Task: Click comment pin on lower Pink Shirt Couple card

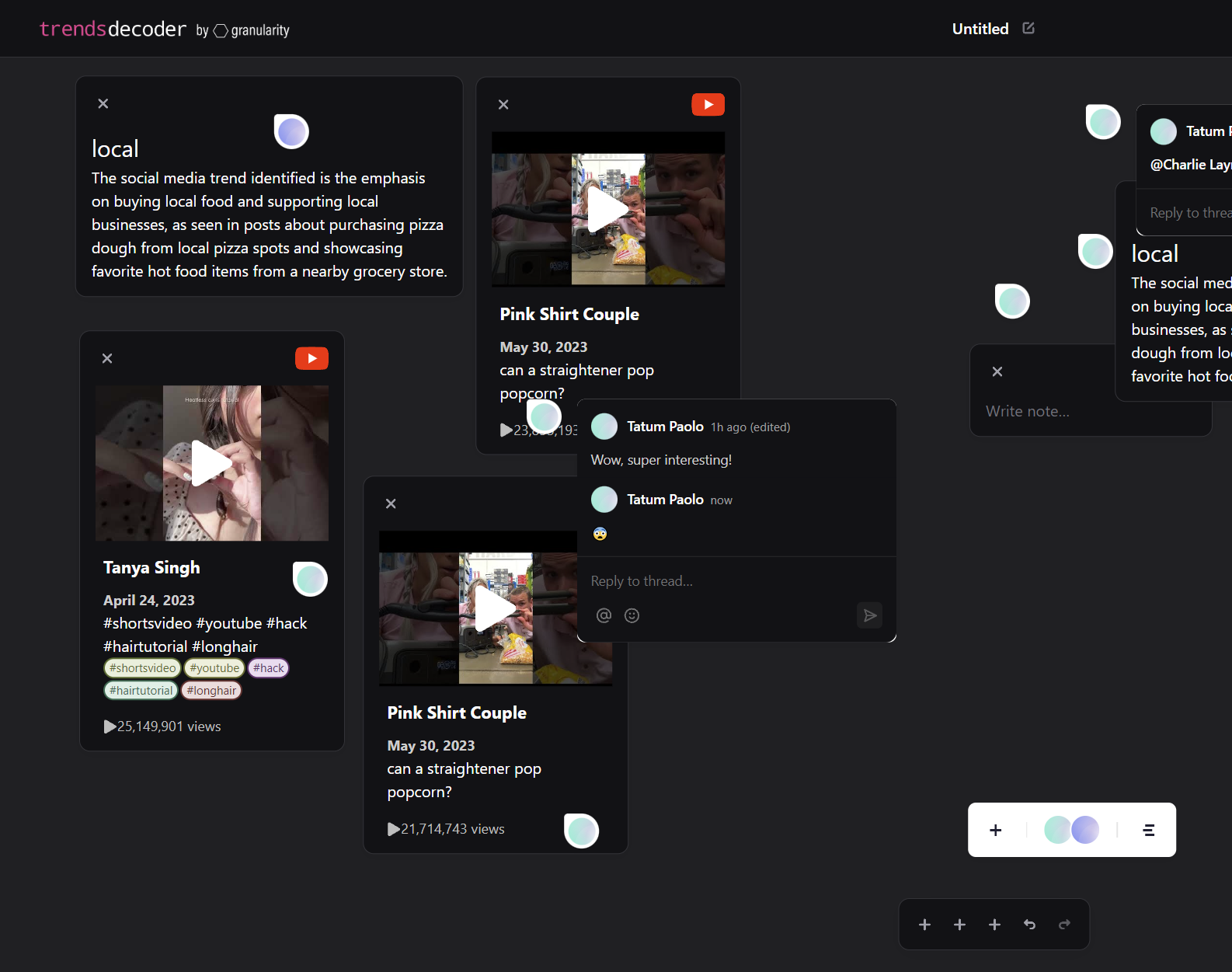Action: tap(582, 831)
